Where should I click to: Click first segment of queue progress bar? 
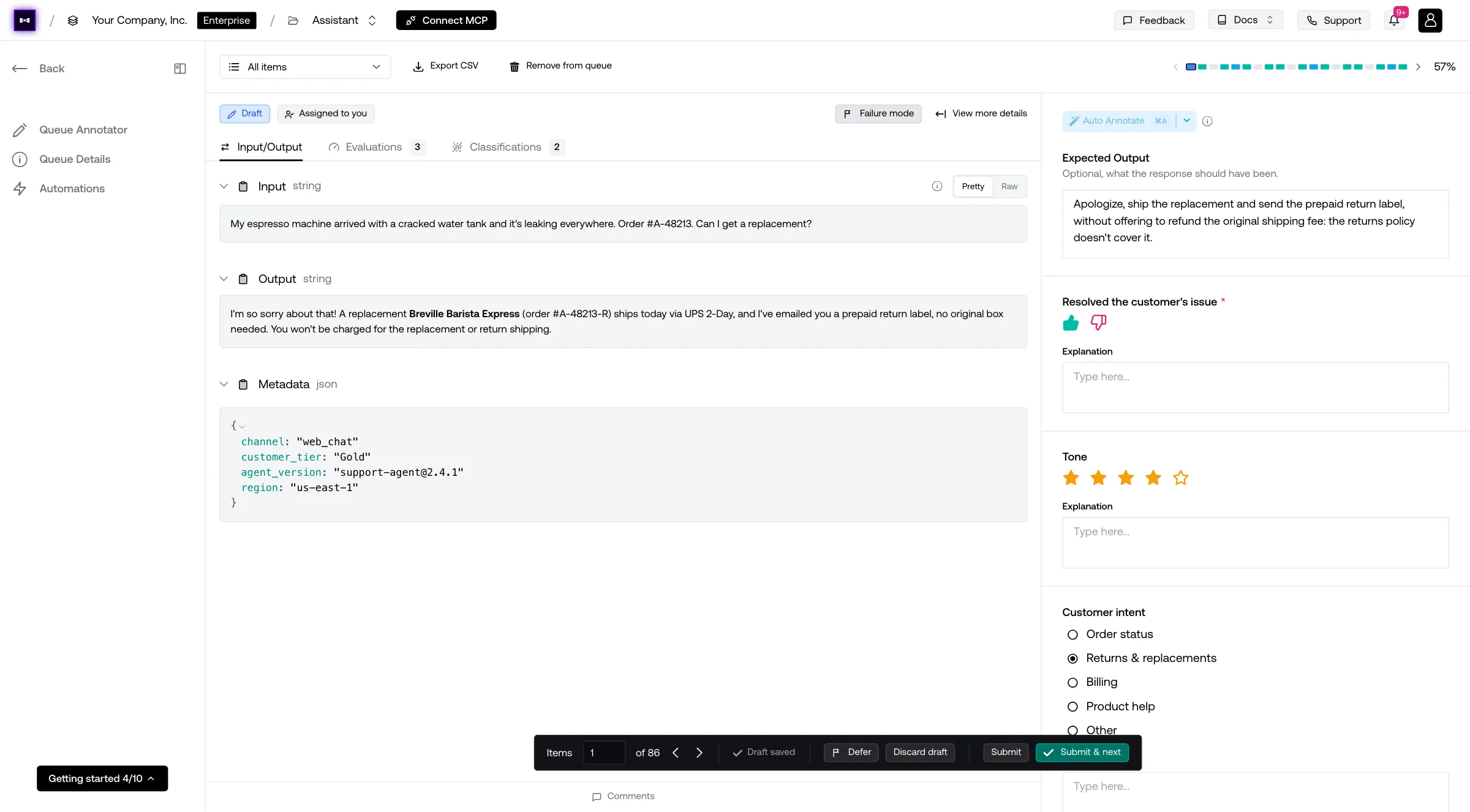[x=1191, y=67]
